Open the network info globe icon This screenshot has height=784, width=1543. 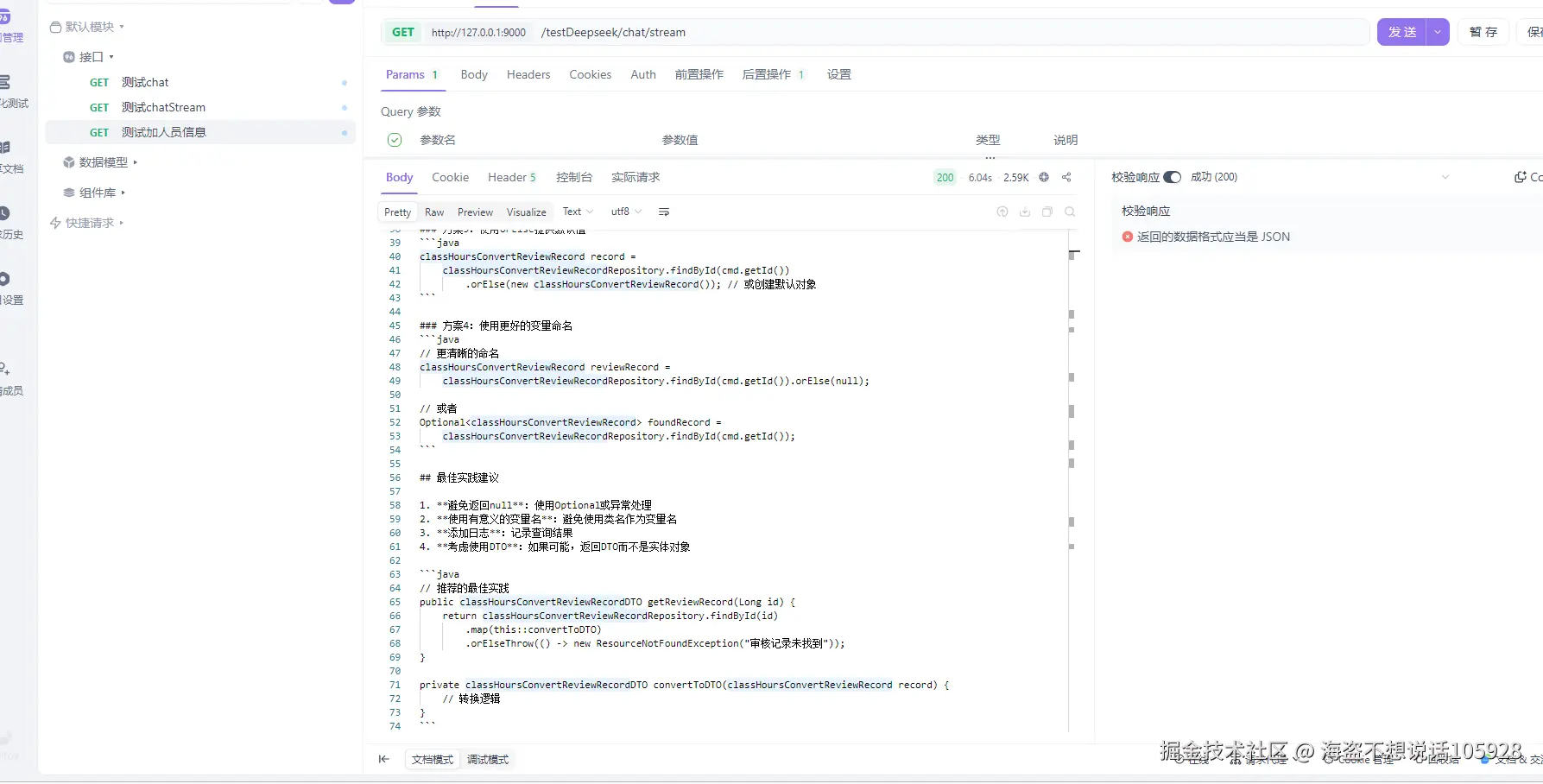click(x=1044, y=177)
